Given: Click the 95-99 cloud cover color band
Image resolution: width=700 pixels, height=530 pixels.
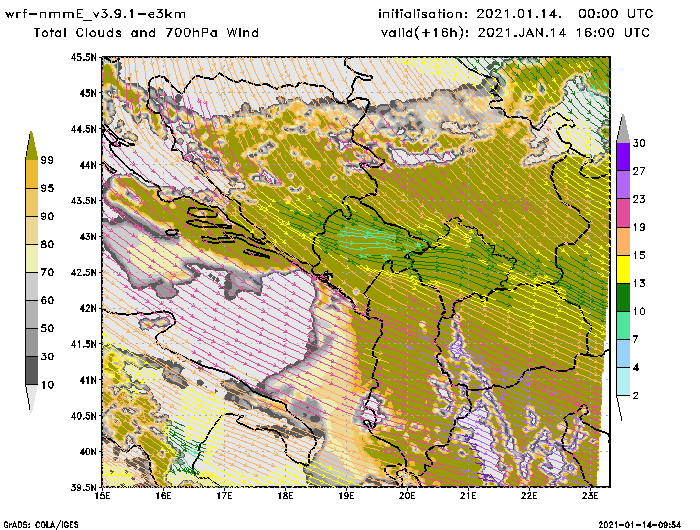Looking at the screenshot, I should [x=32, y=174].
